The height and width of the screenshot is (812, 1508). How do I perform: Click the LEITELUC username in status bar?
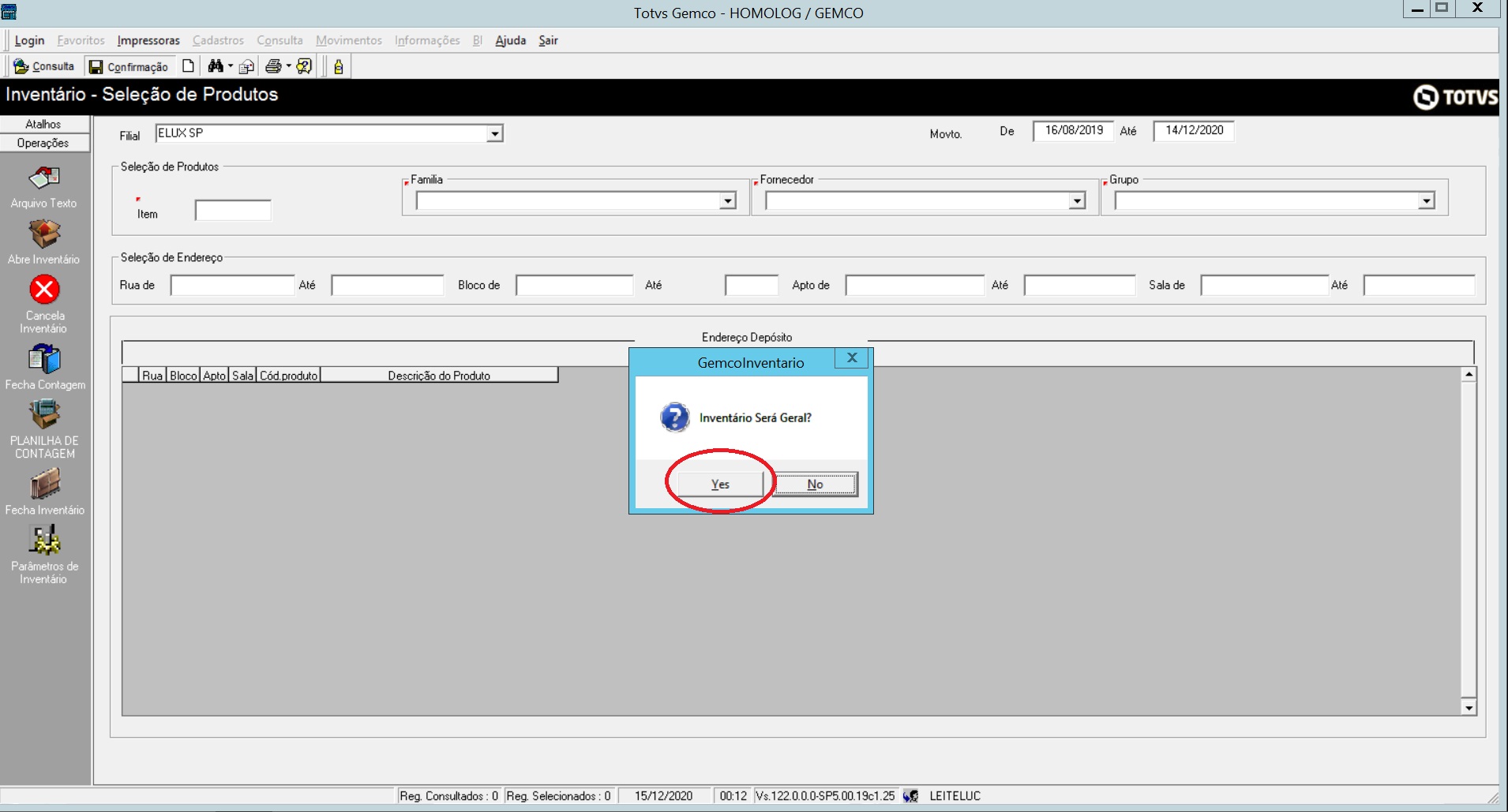(x=955, y=795)
